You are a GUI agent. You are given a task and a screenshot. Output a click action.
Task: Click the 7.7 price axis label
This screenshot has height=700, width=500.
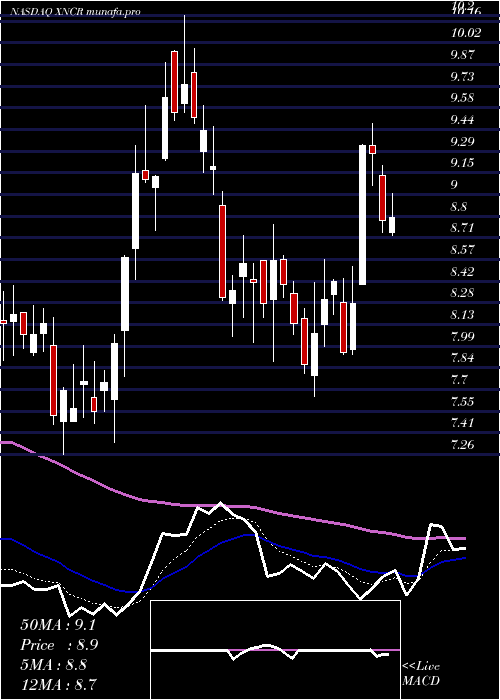(459, 380)
